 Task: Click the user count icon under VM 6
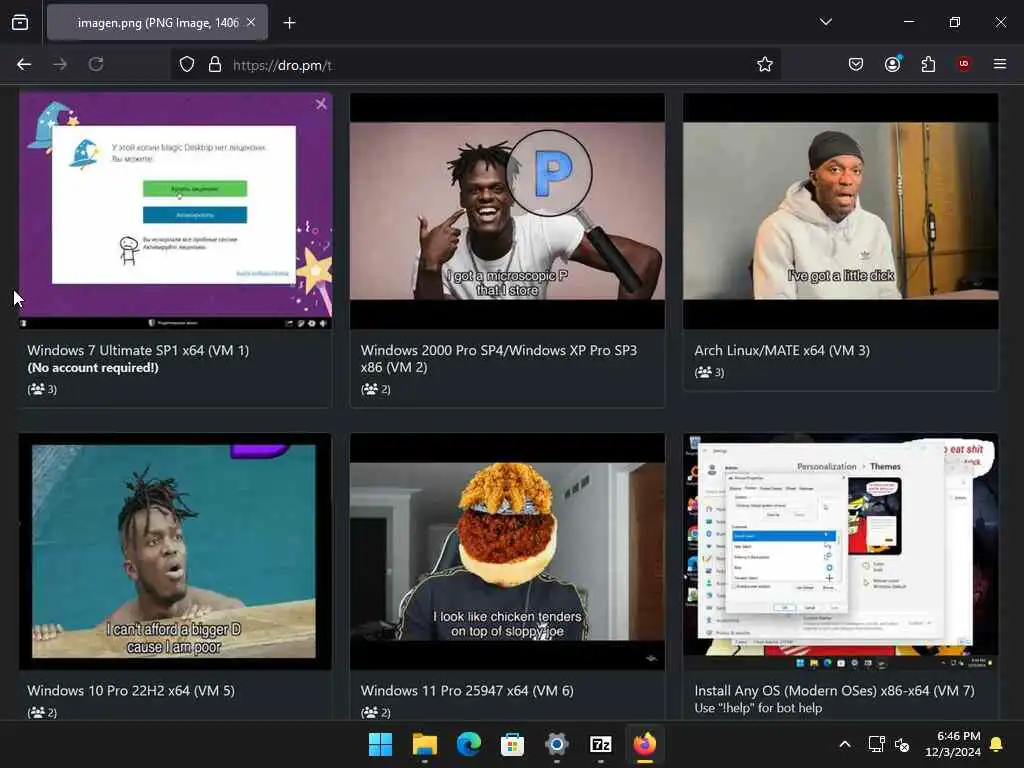pyautogui.click(x=370, y=712)
